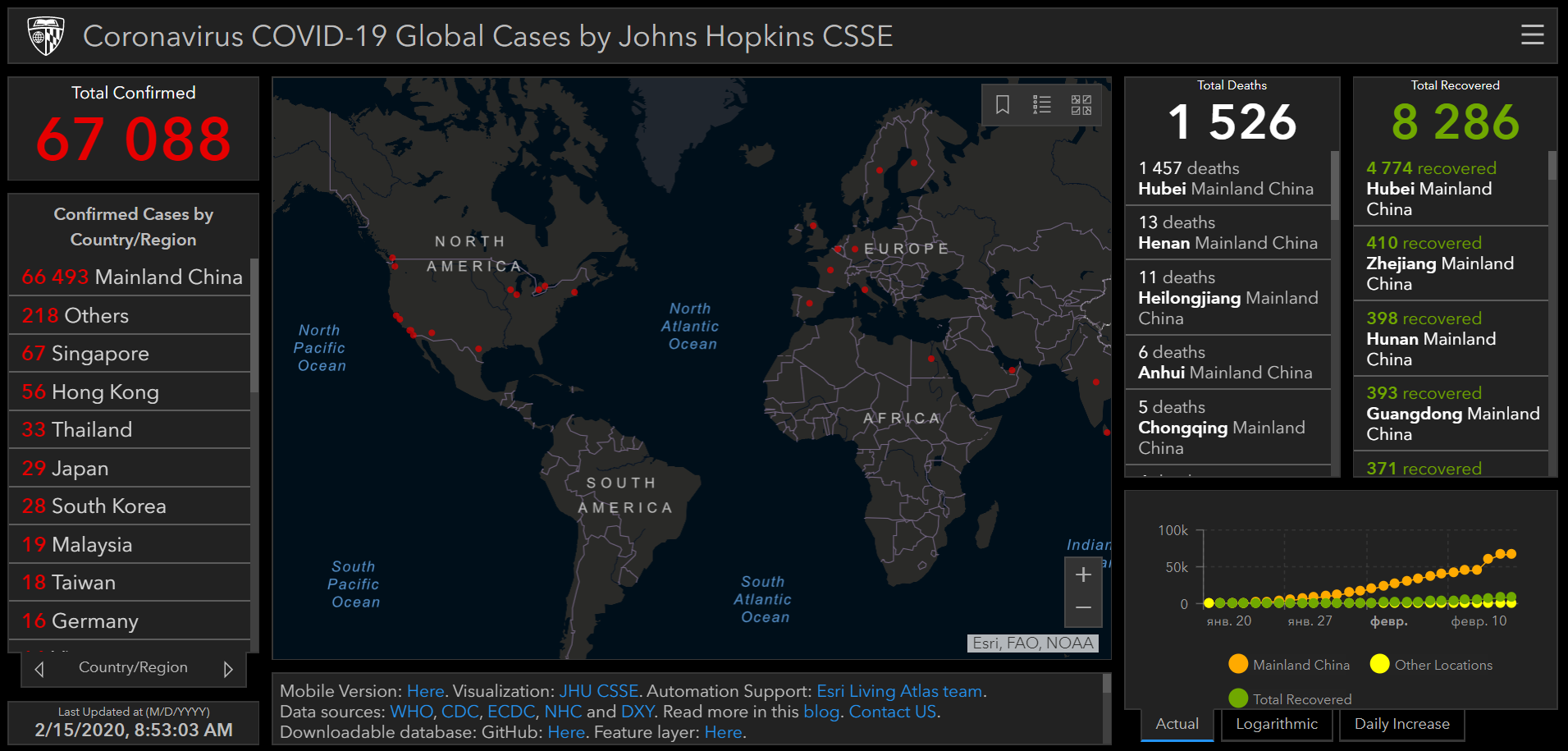Click the Total Recovered list scrollbar
The image size is (1568, 751).
(x=1552, y=165)
